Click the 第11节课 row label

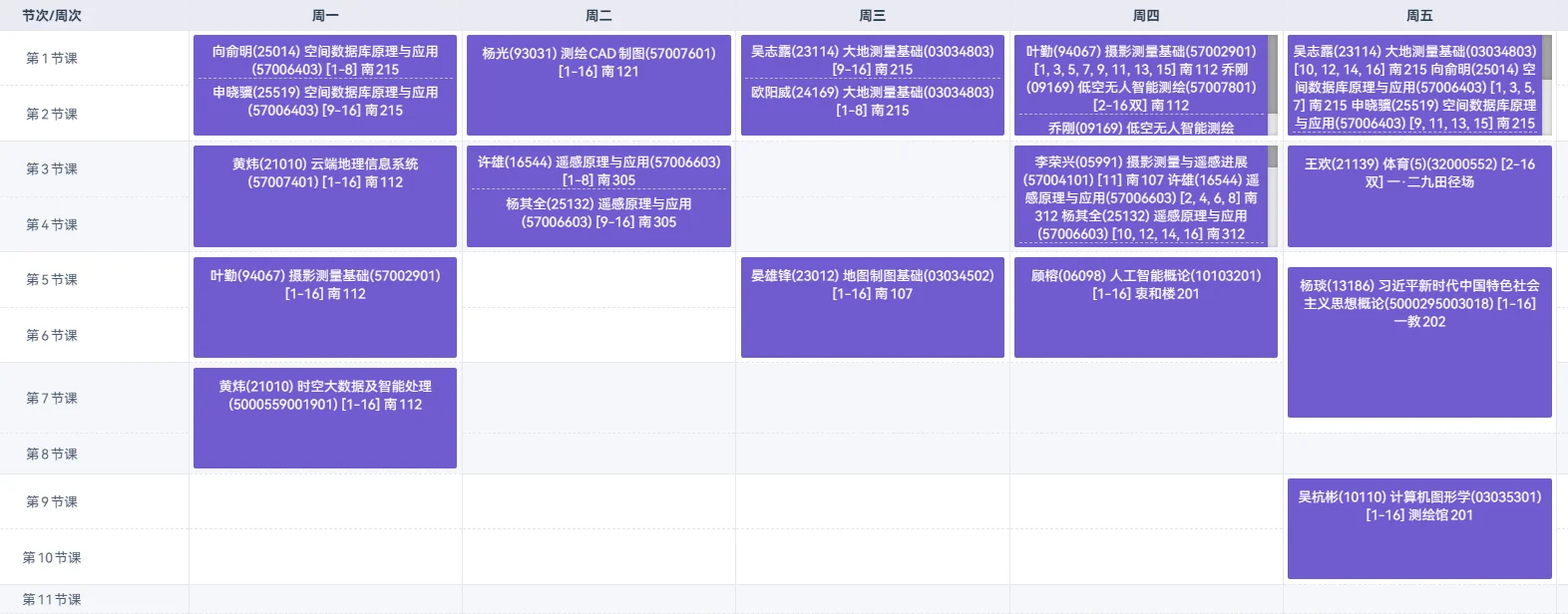pos(52,599)
